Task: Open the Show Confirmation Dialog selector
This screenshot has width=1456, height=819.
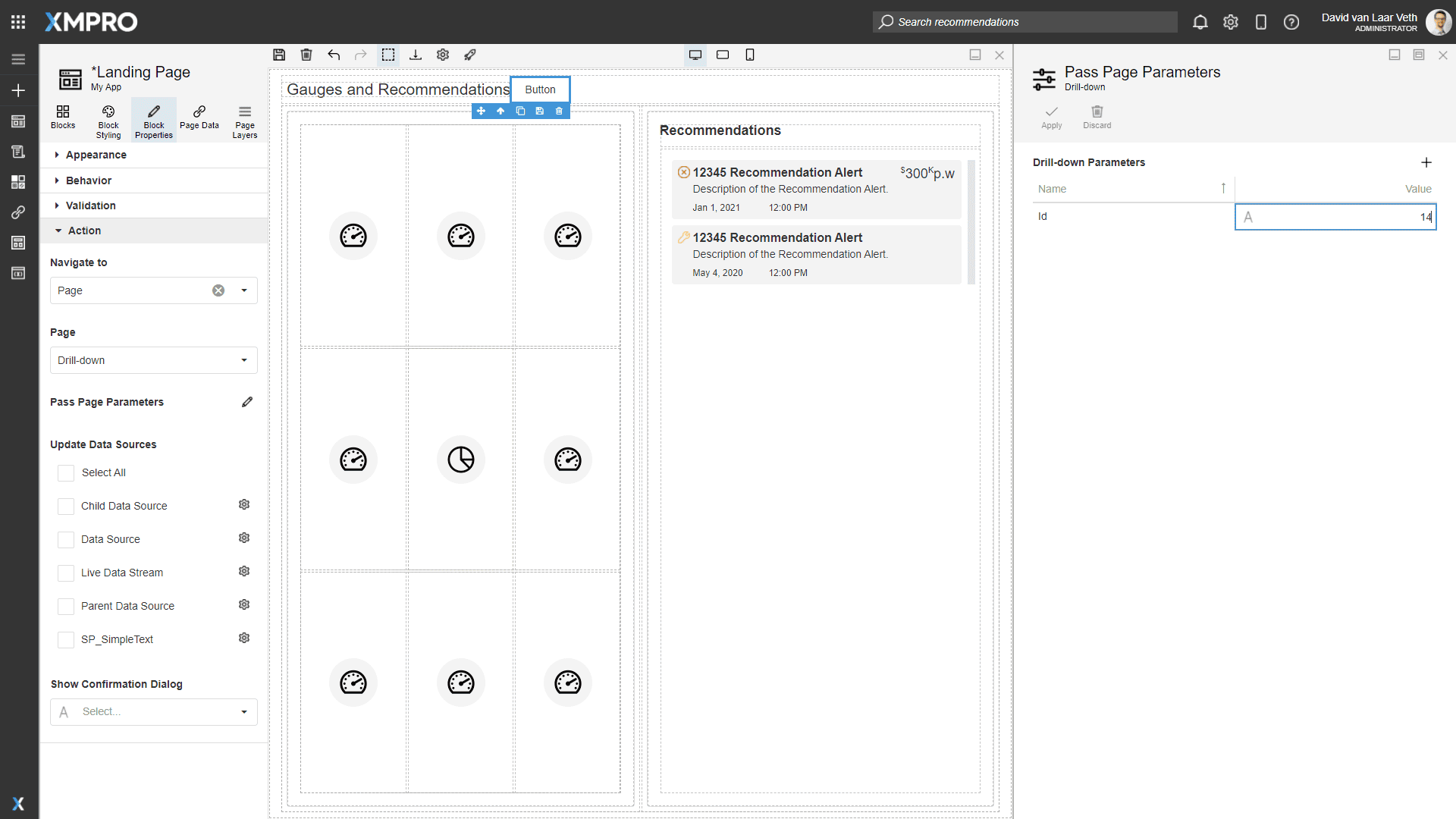Action: coord(153,711)
